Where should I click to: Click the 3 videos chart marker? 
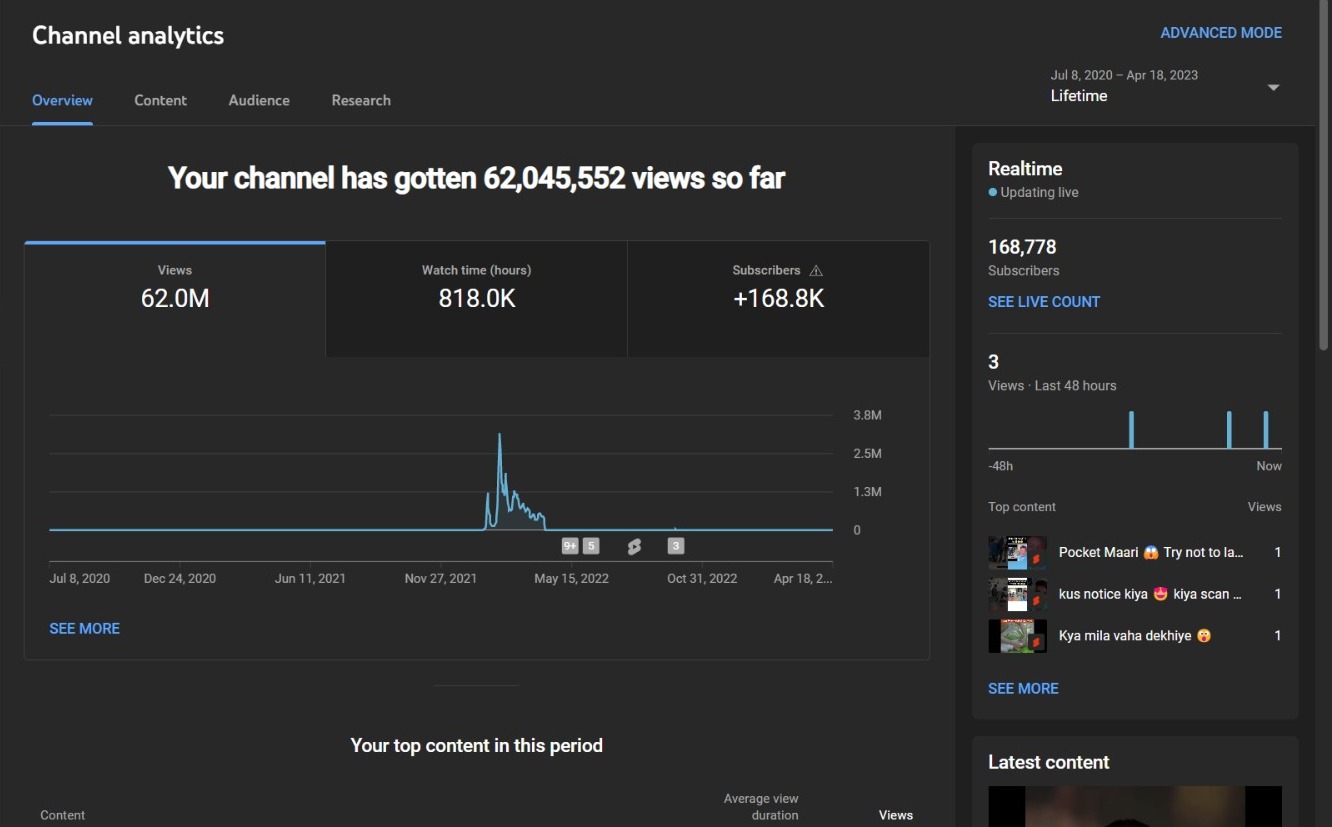[676, 546]
